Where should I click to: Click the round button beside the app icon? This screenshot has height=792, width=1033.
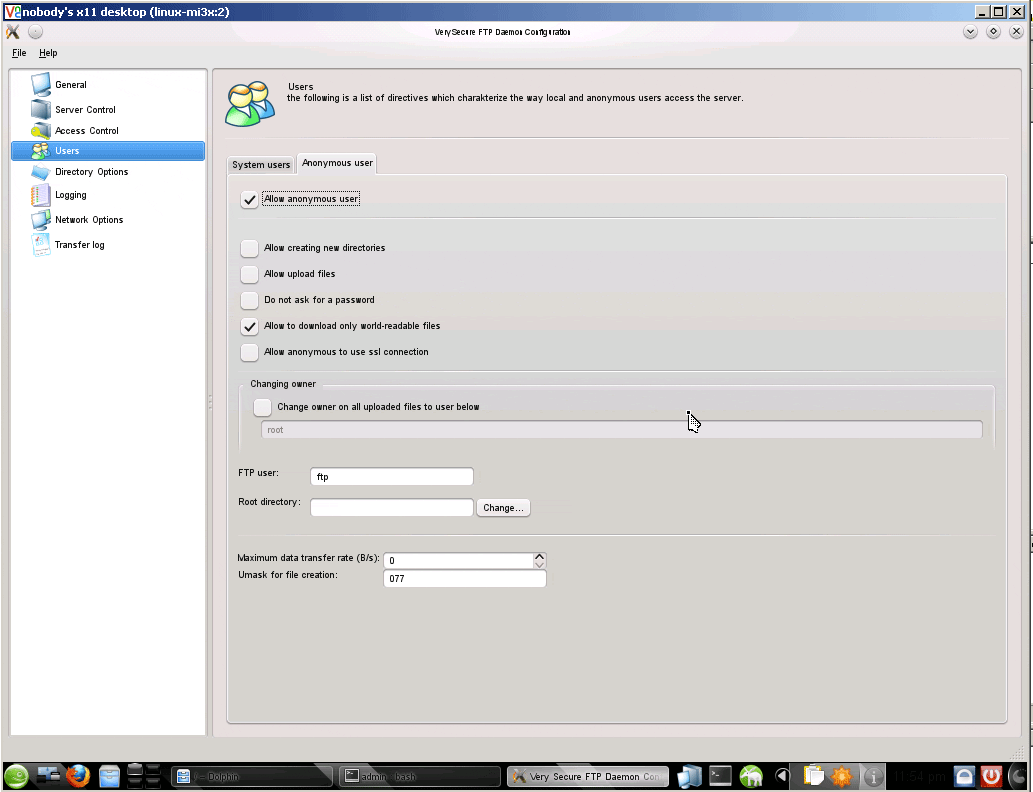(36, 32)
